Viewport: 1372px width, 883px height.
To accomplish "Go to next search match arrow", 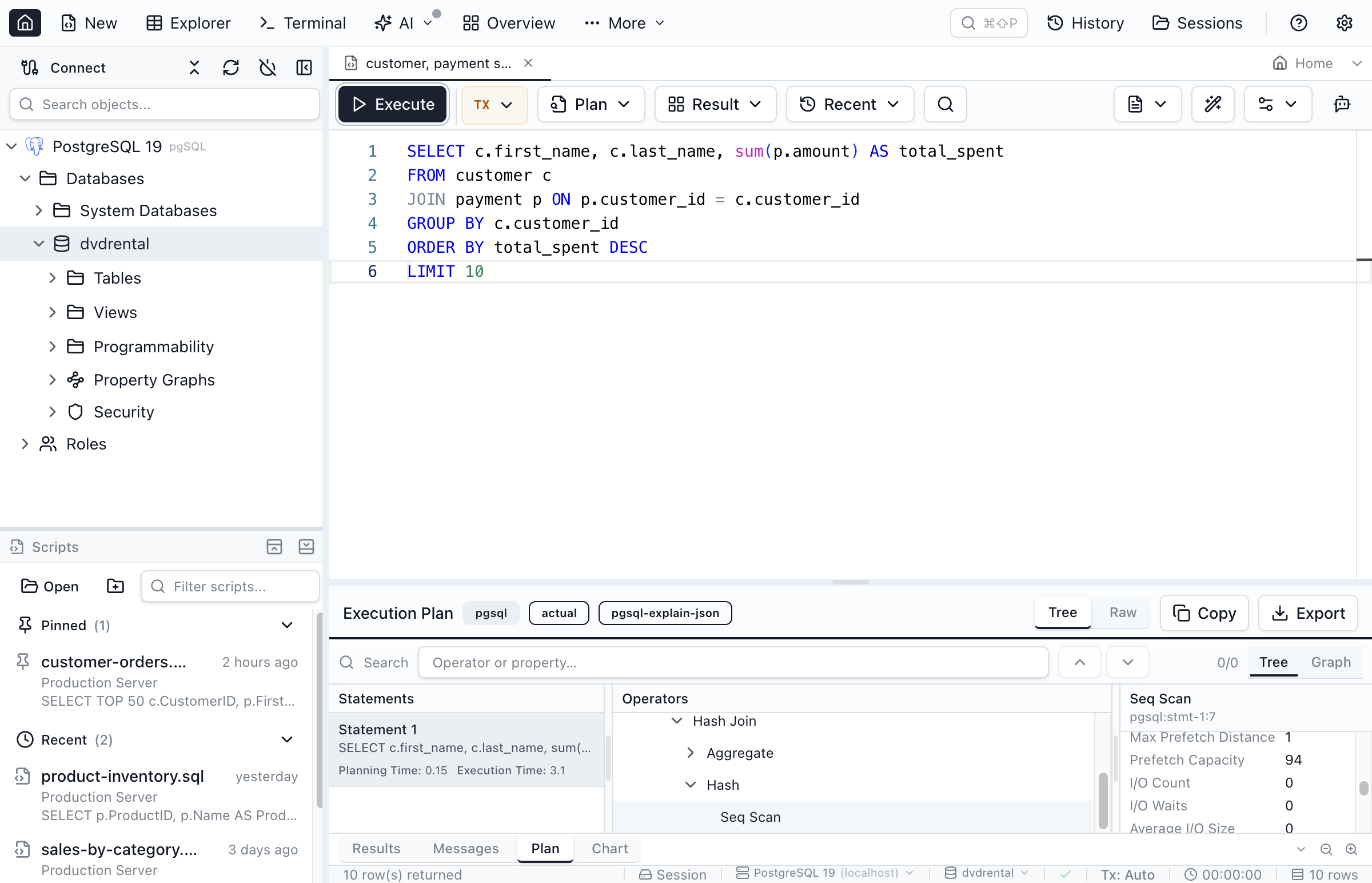I will 1127,662.
